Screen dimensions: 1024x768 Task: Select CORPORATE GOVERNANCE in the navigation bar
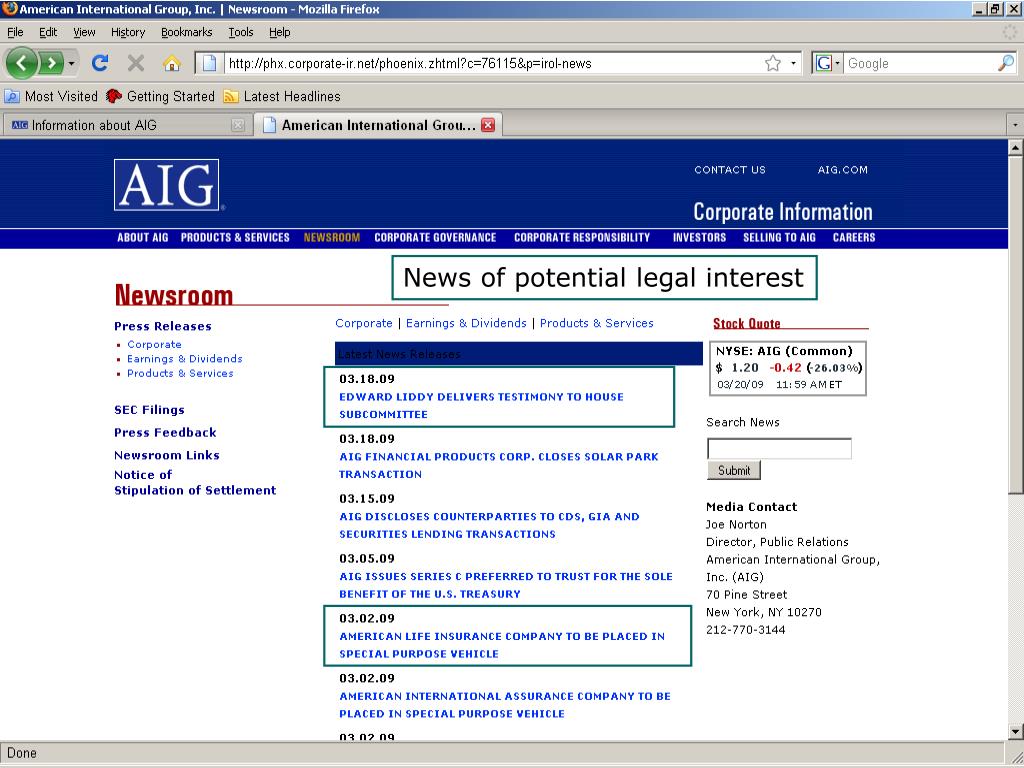click(435, 238)
